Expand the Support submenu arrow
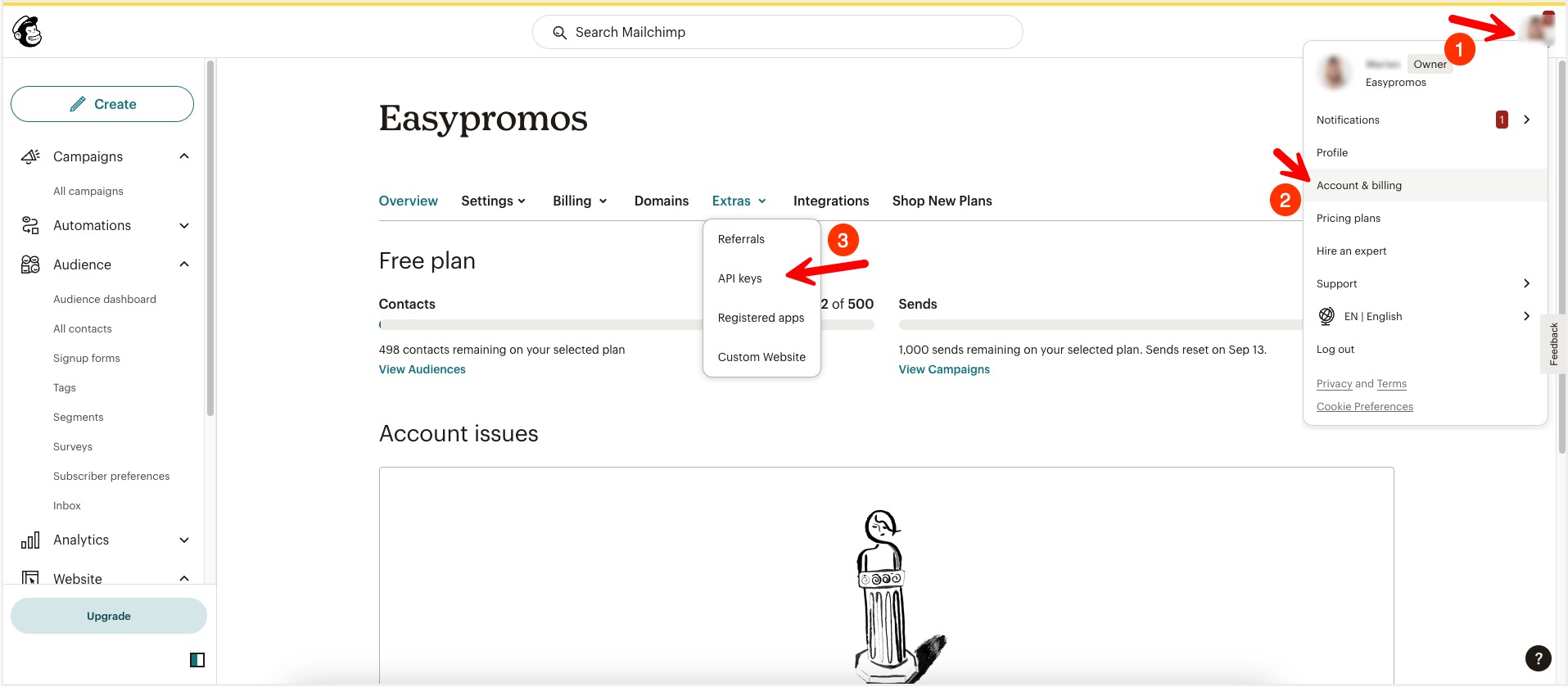 (x=1526, y=283)
